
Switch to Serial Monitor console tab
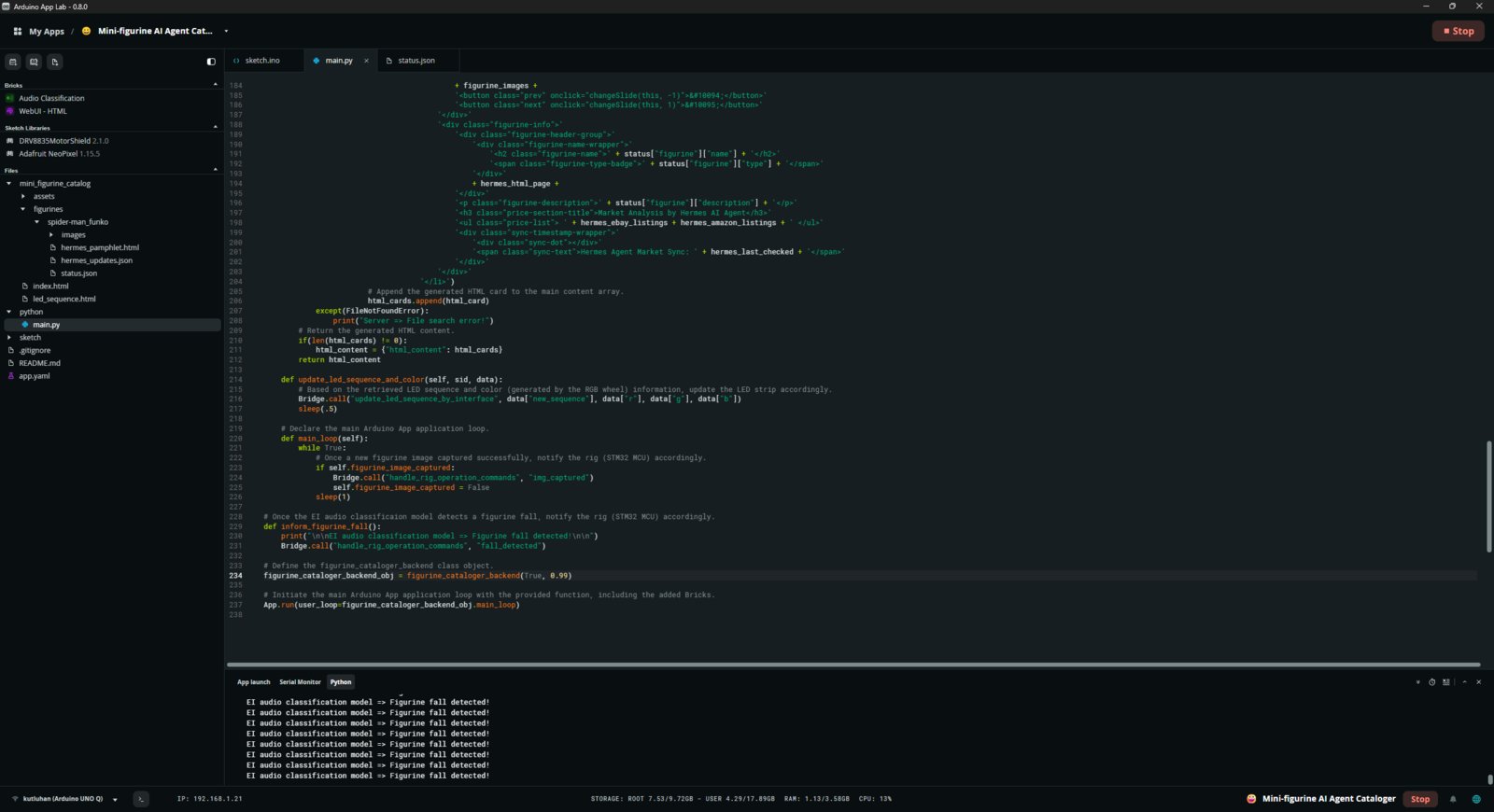(300, 682)
